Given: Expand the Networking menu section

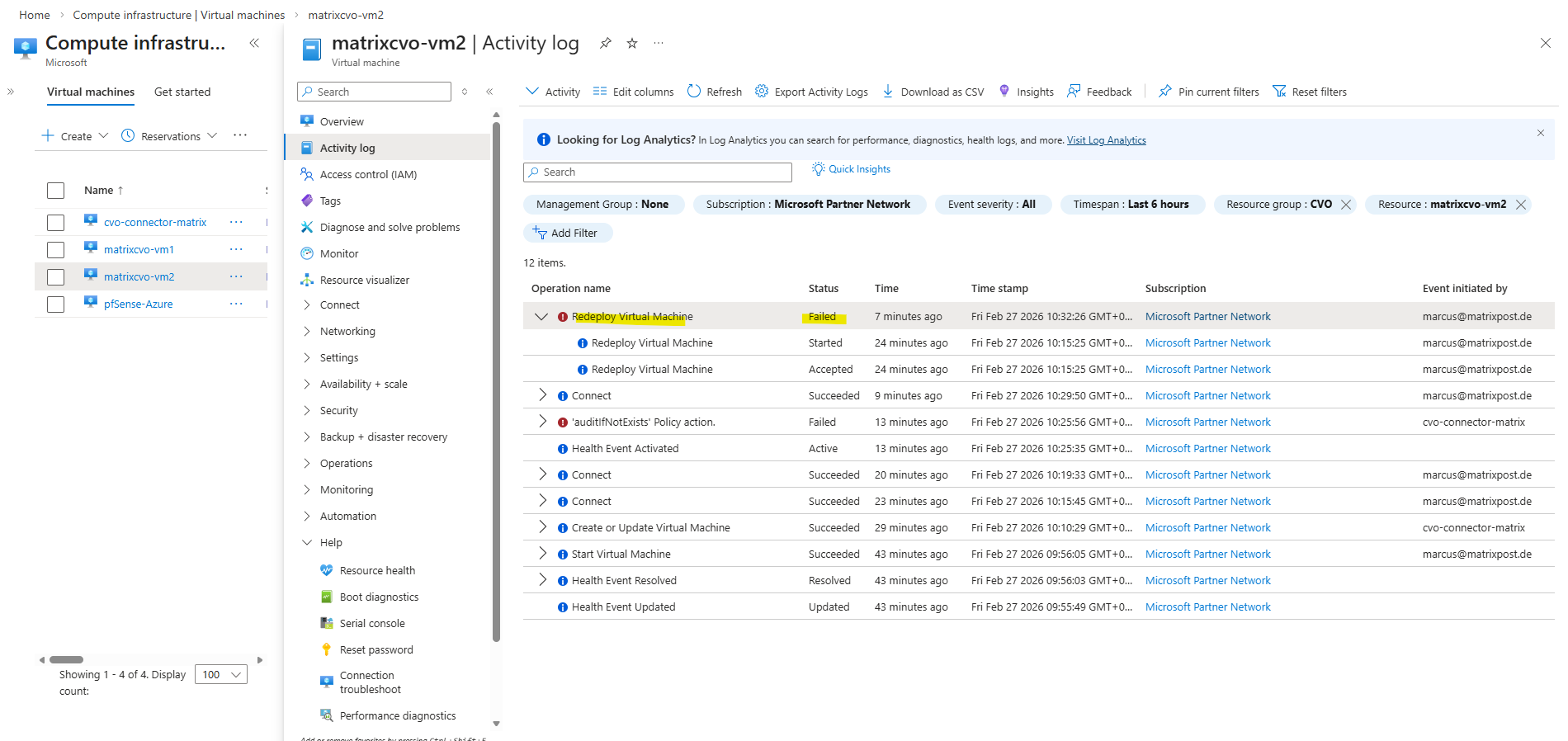Looking at the screenshot, I should click(x=307, y=332).
